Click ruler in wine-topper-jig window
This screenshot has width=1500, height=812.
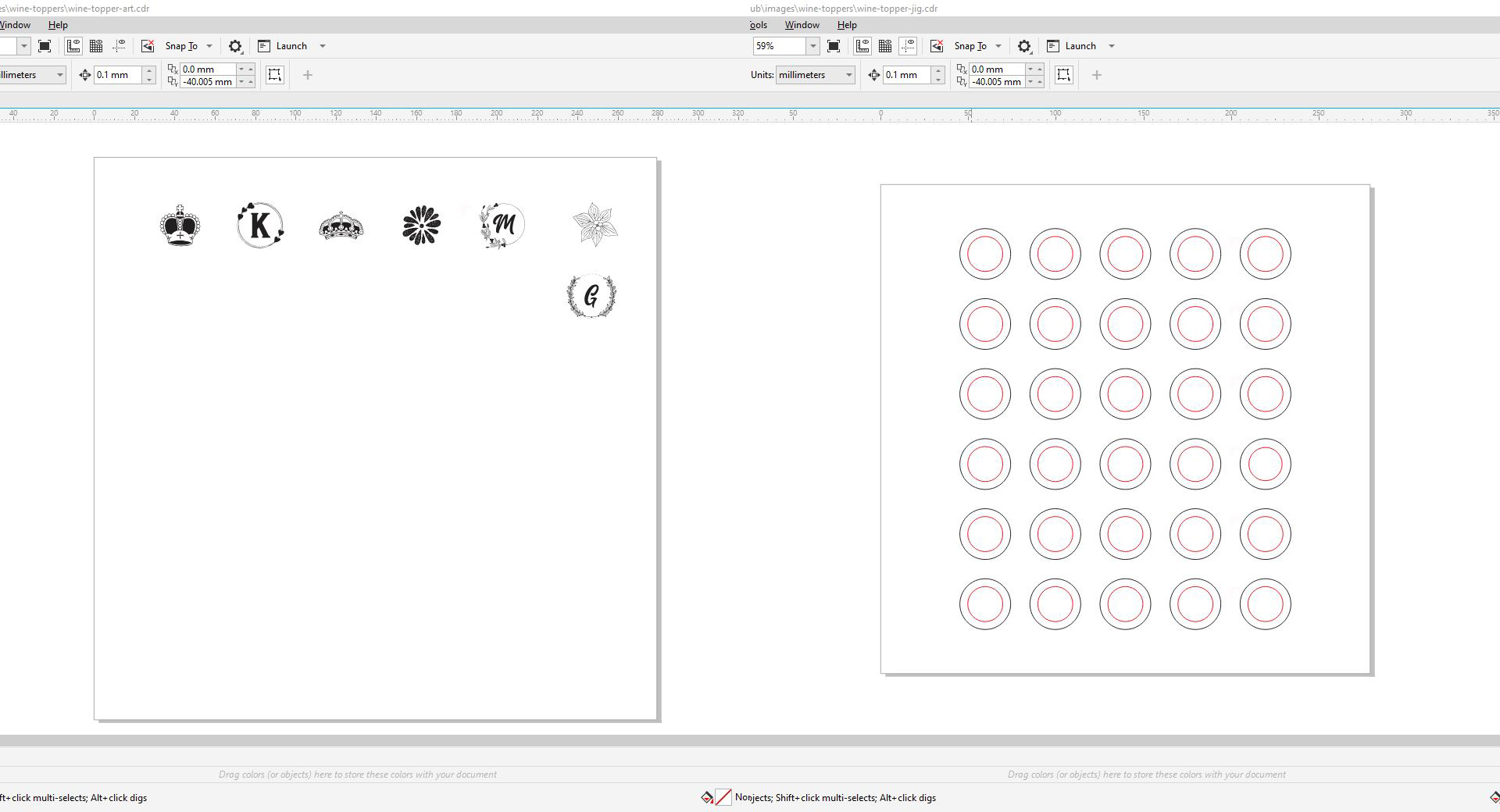[1125, 115]
